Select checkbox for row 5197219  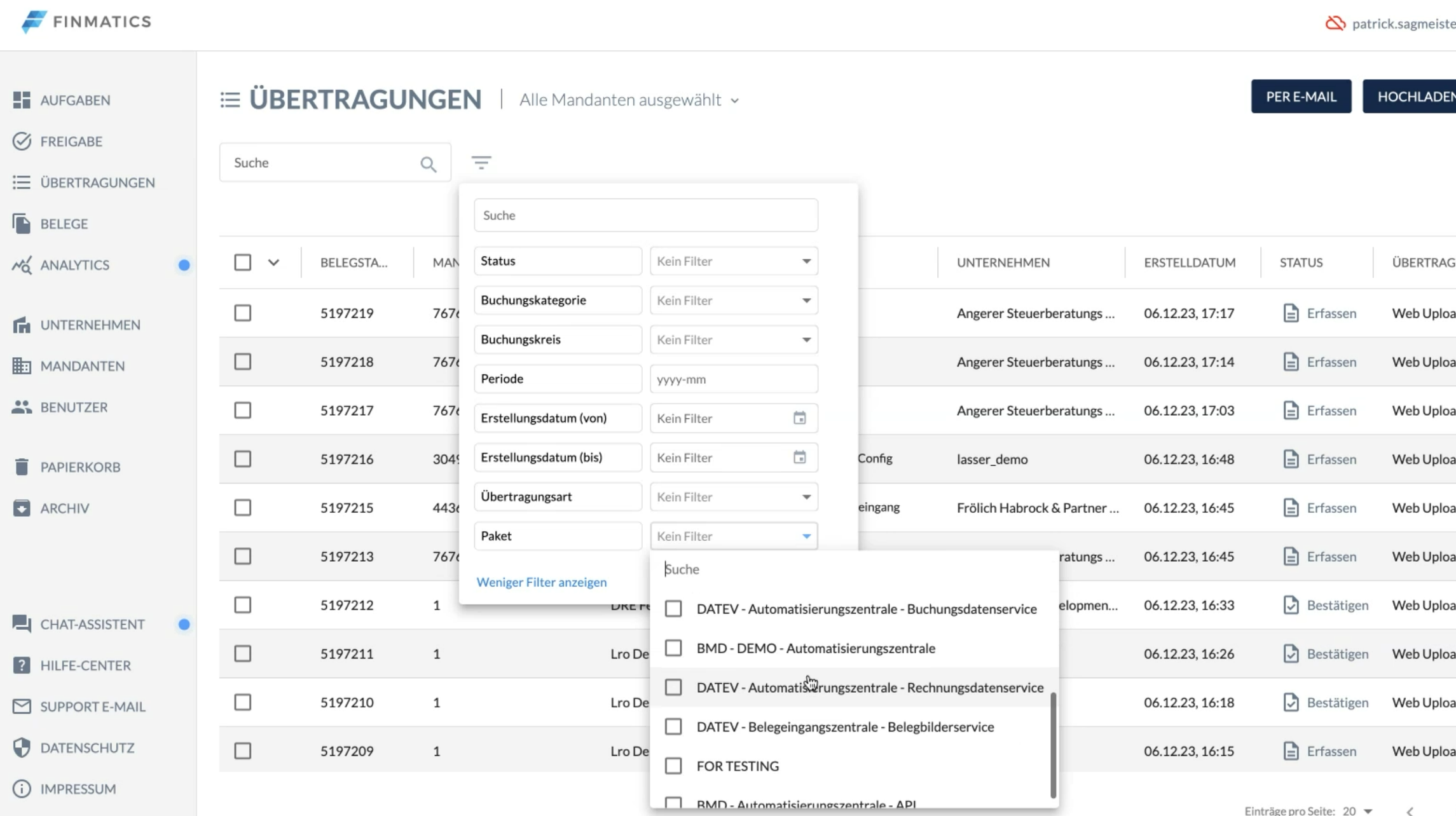243,313
